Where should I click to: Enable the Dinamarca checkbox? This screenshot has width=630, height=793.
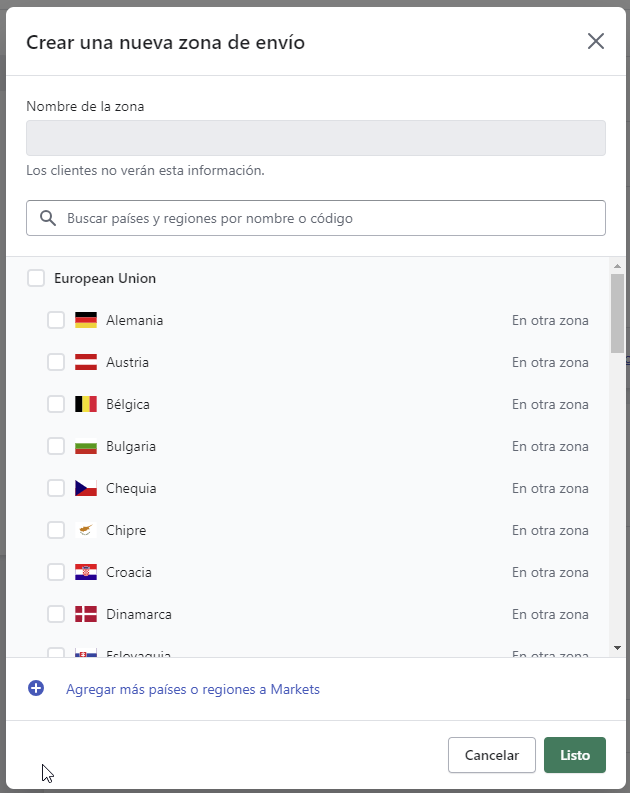click(x=56, y=614)
